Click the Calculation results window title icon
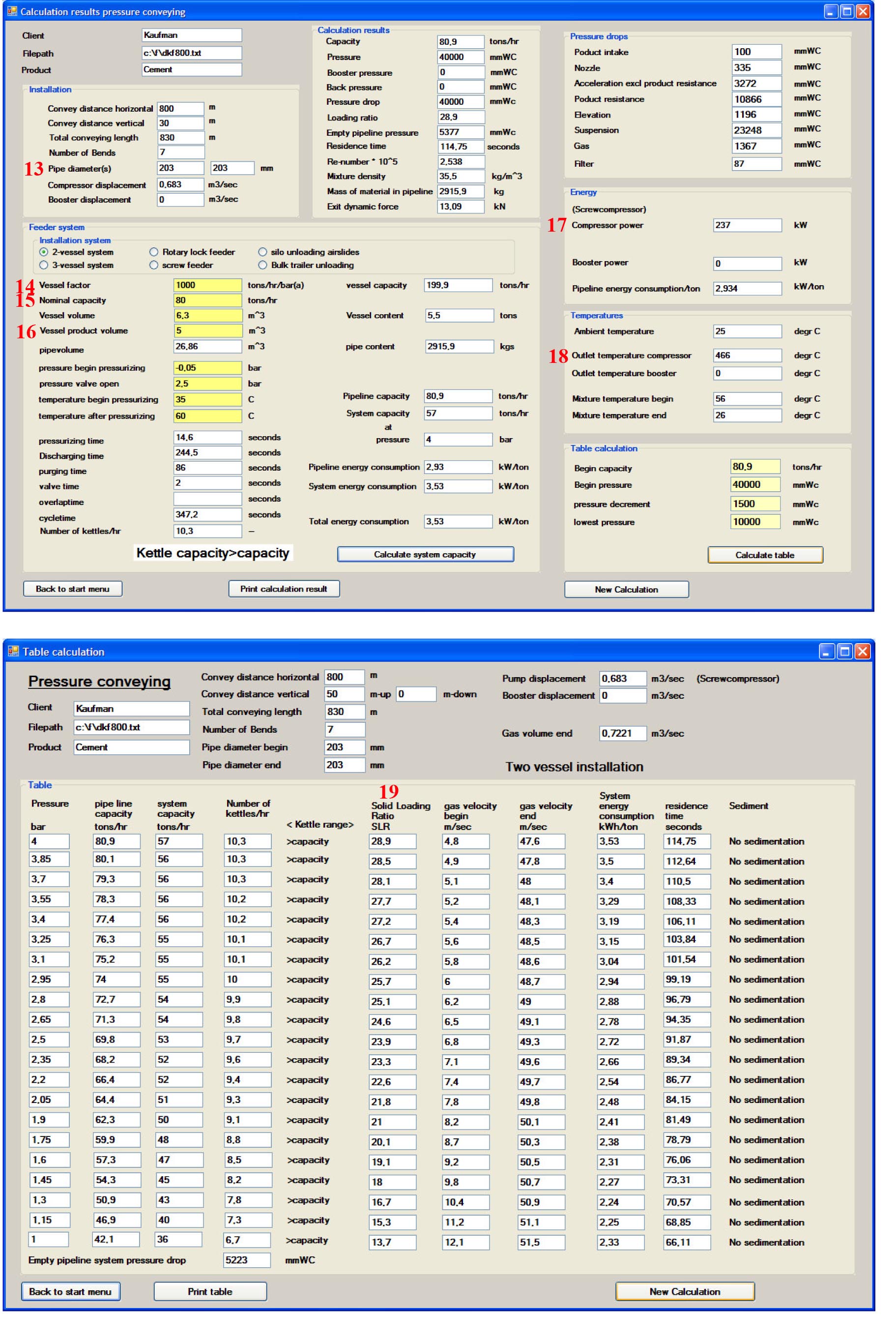The height and width of the screenshot is (1340, 896). 12,11
